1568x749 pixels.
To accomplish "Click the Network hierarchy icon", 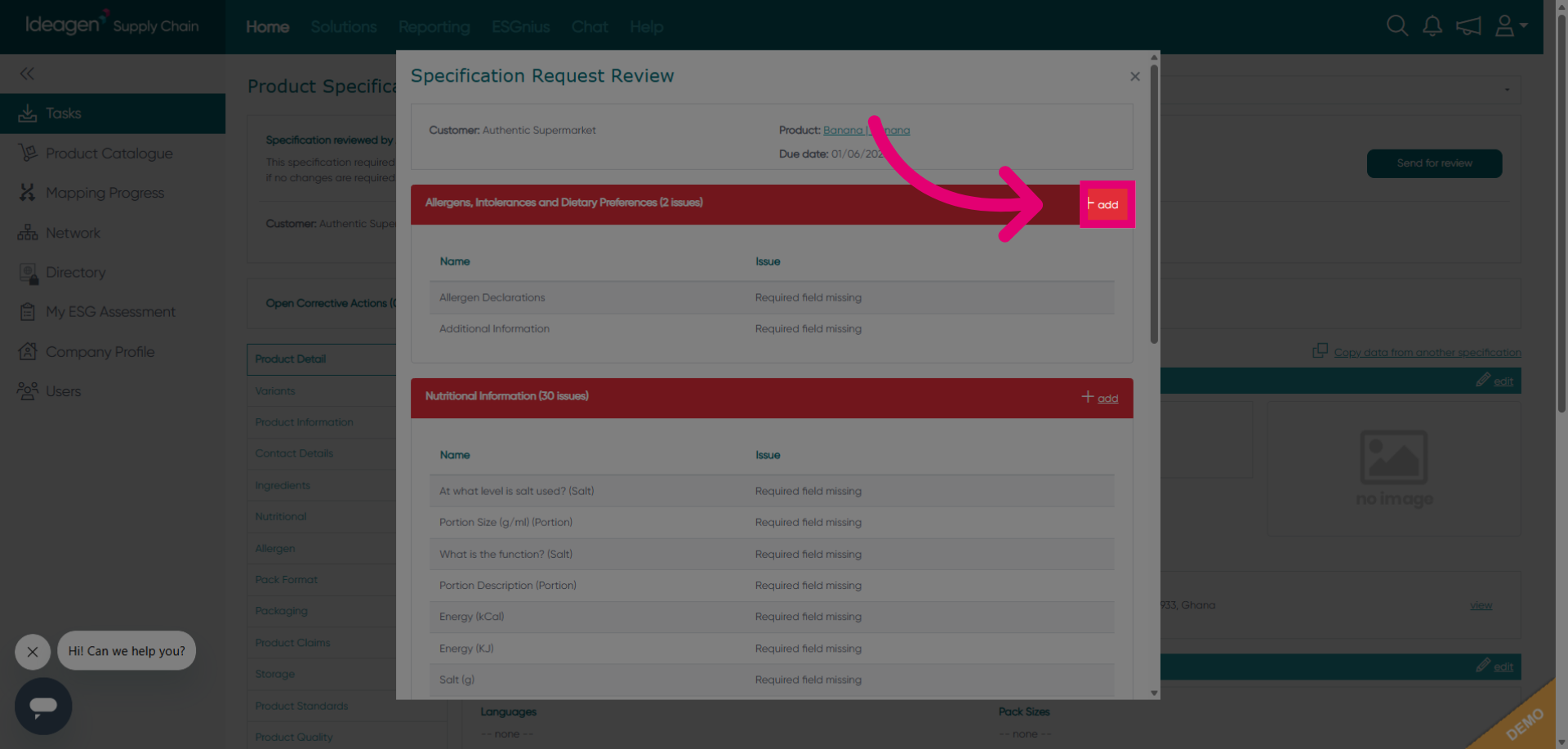I will pyautogui.click(x=28, y=233).
